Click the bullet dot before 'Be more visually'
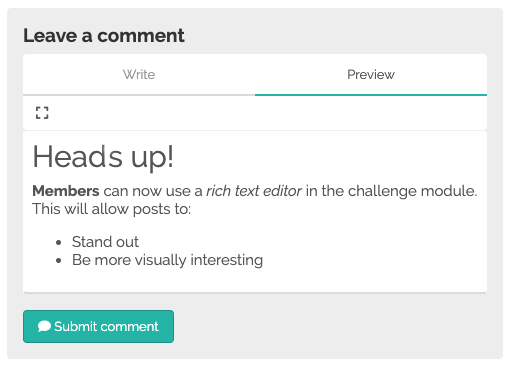Screen dimensions: 511x368 [59, 260]
